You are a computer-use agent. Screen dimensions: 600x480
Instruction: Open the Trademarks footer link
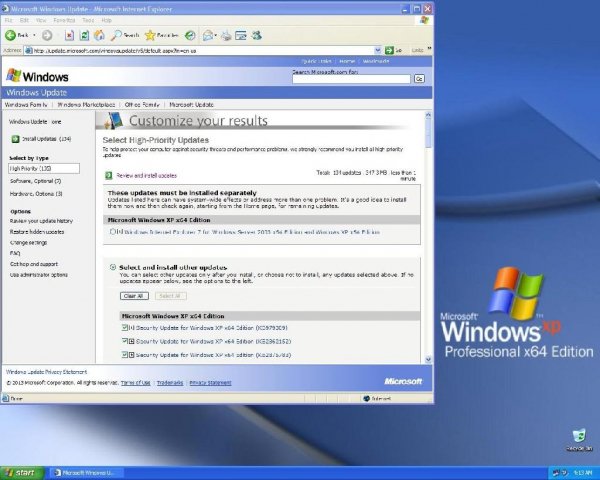coord(170,383)
